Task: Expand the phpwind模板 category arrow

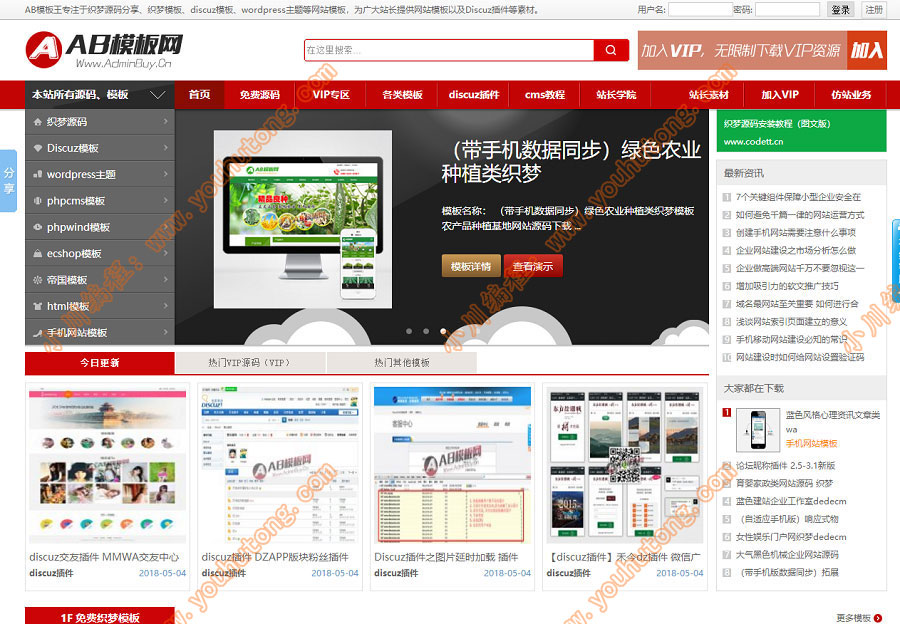Action: point(165,227)
